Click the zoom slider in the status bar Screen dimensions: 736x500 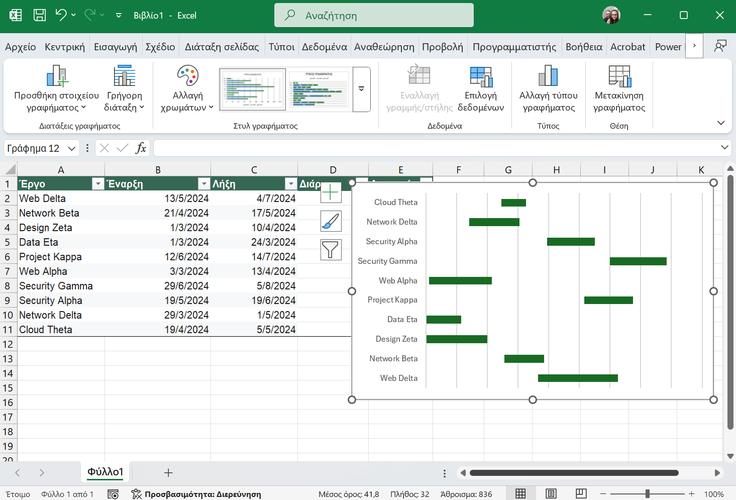click(648, 494)
